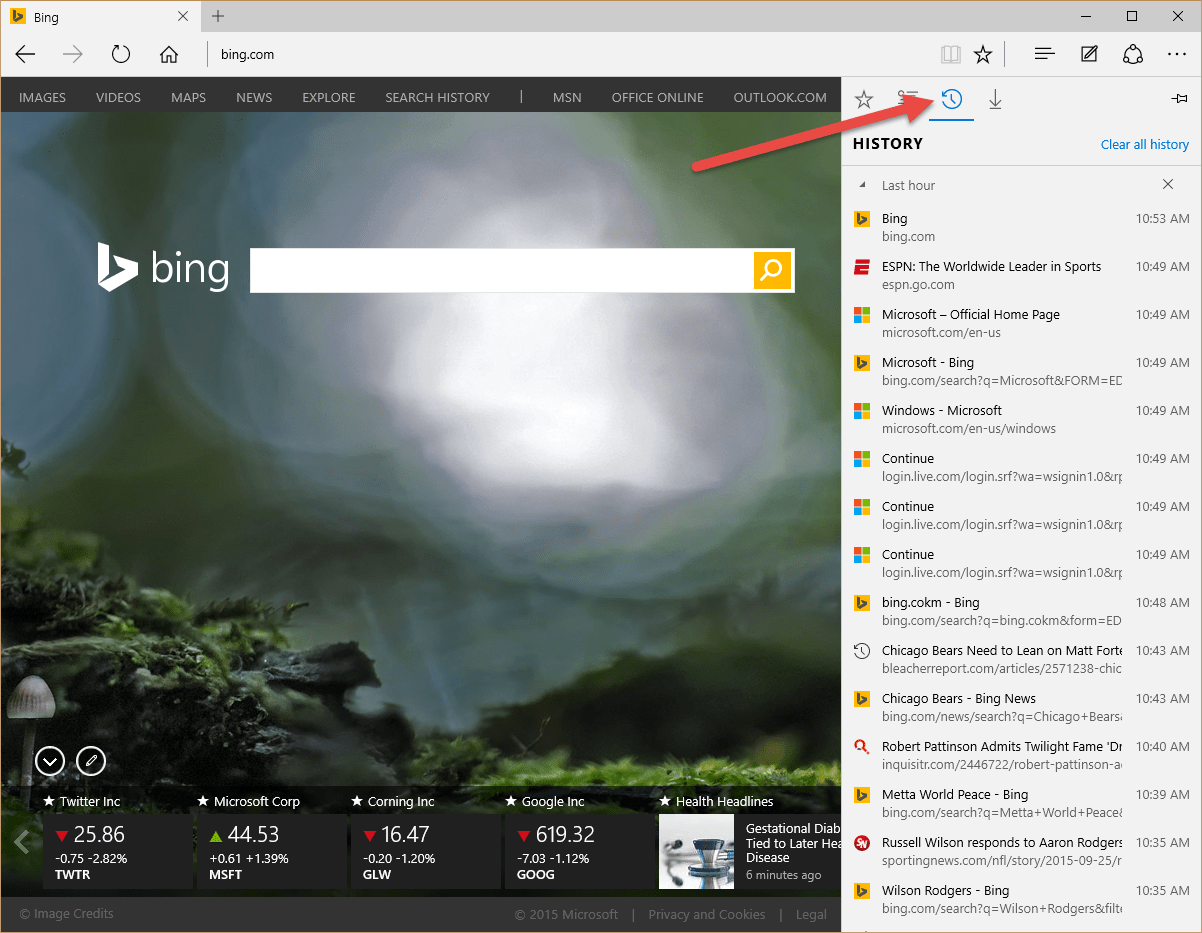Open Microsoft – Official Home Page entry

1021,323
